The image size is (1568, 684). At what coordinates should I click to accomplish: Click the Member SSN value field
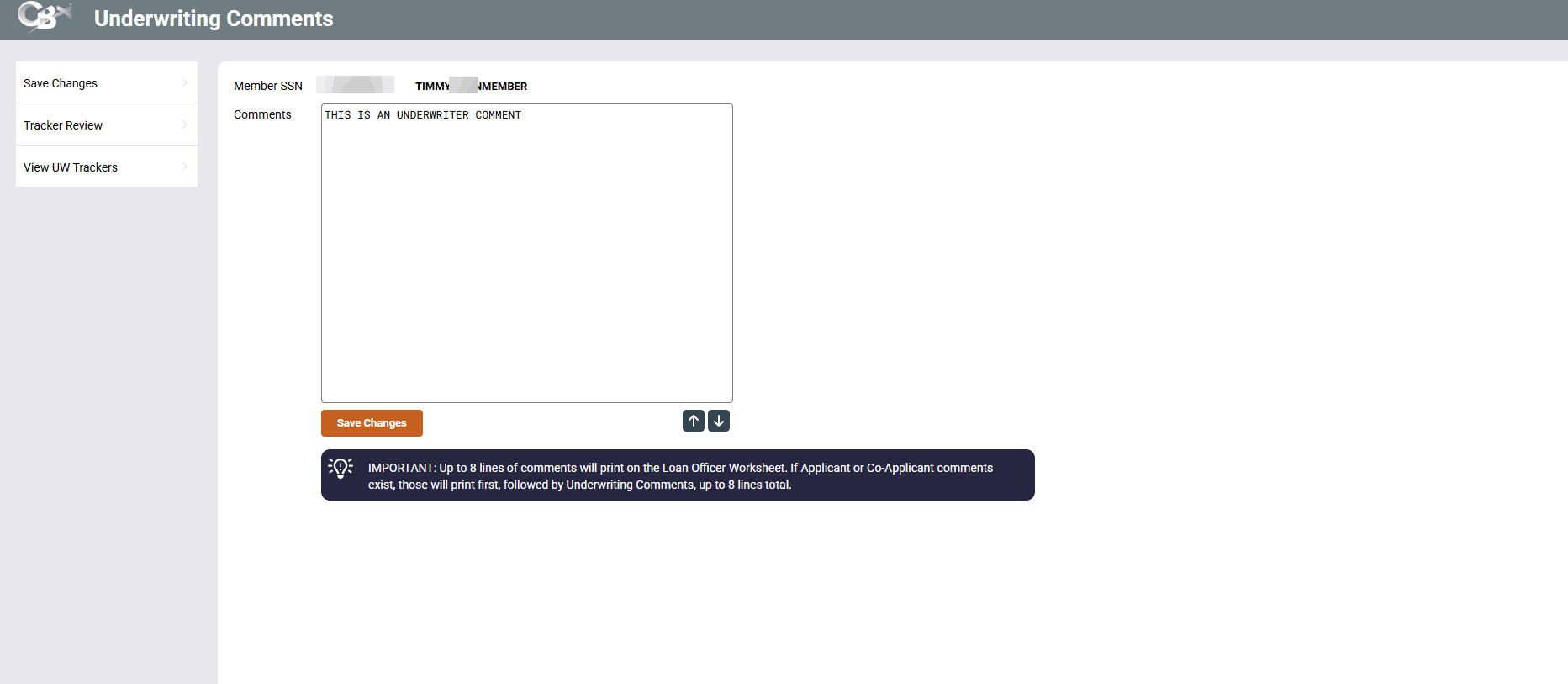pos(355,85)
